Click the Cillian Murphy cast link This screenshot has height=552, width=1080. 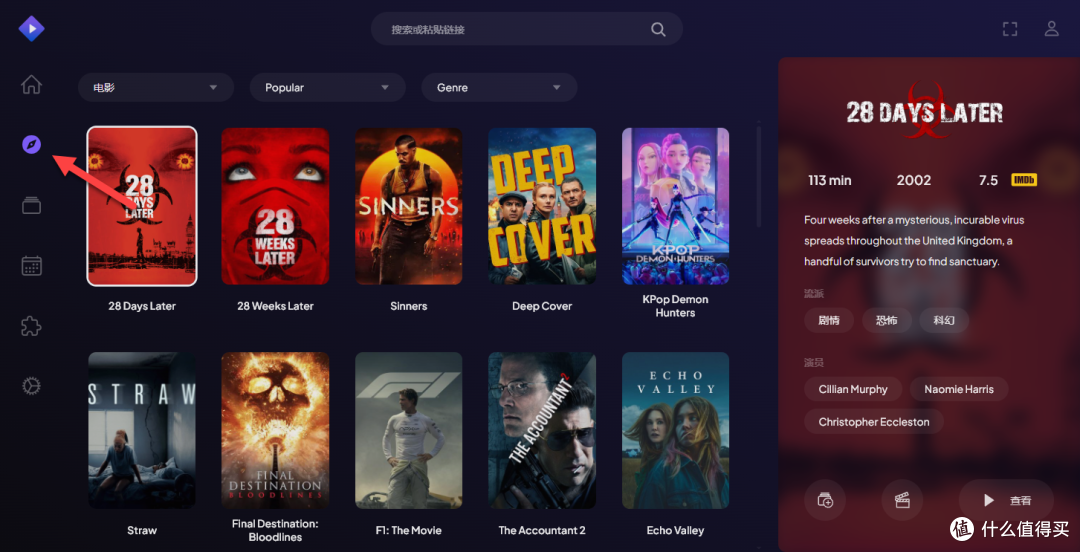[x=853, y=389]
